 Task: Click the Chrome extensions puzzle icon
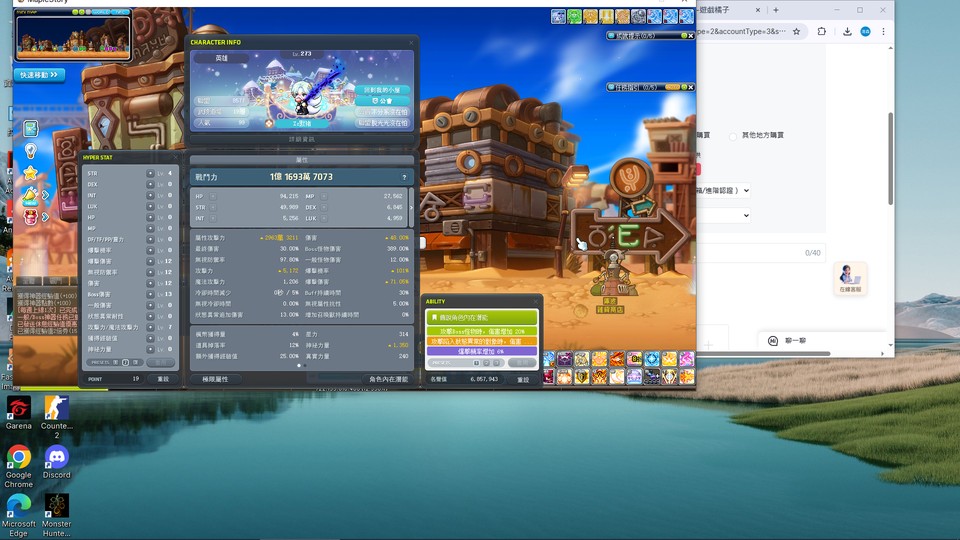tap(822, 31)
